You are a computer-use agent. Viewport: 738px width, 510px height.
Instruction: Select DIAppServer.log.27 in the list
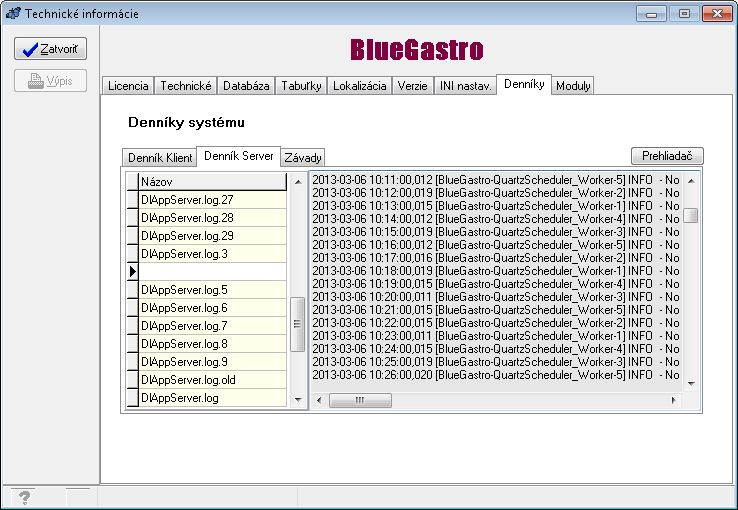click(212, 200)
